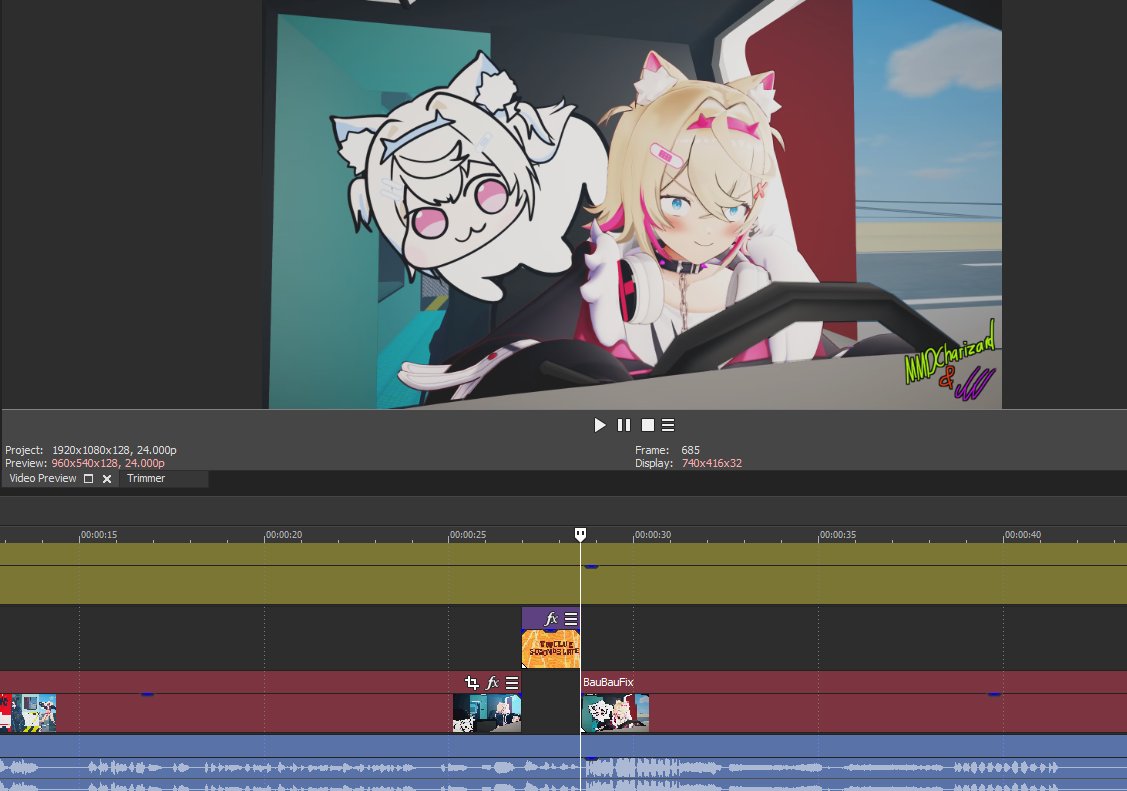Open the preview transport hamburger menu
The height and width of the screenshot is (791, 1127).
pos(668,425)
